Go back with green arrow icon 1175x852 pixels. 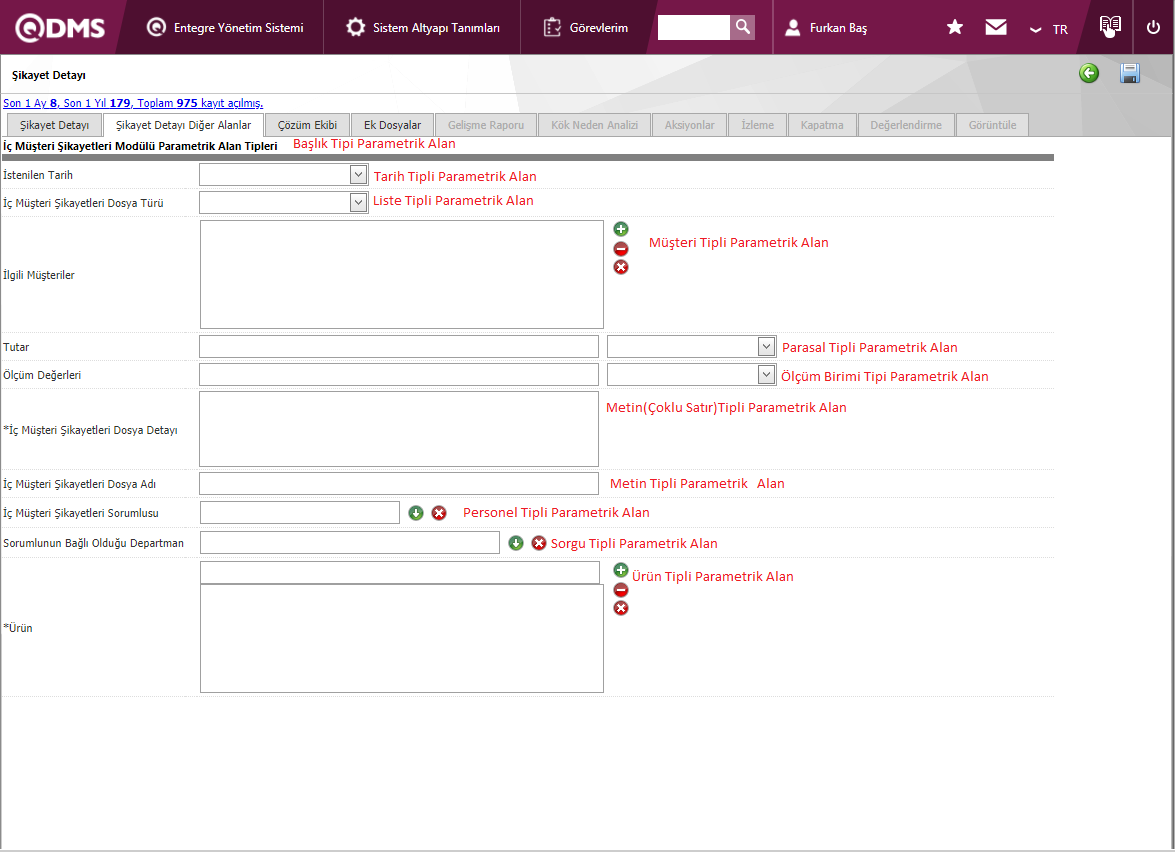[1089, 73]
